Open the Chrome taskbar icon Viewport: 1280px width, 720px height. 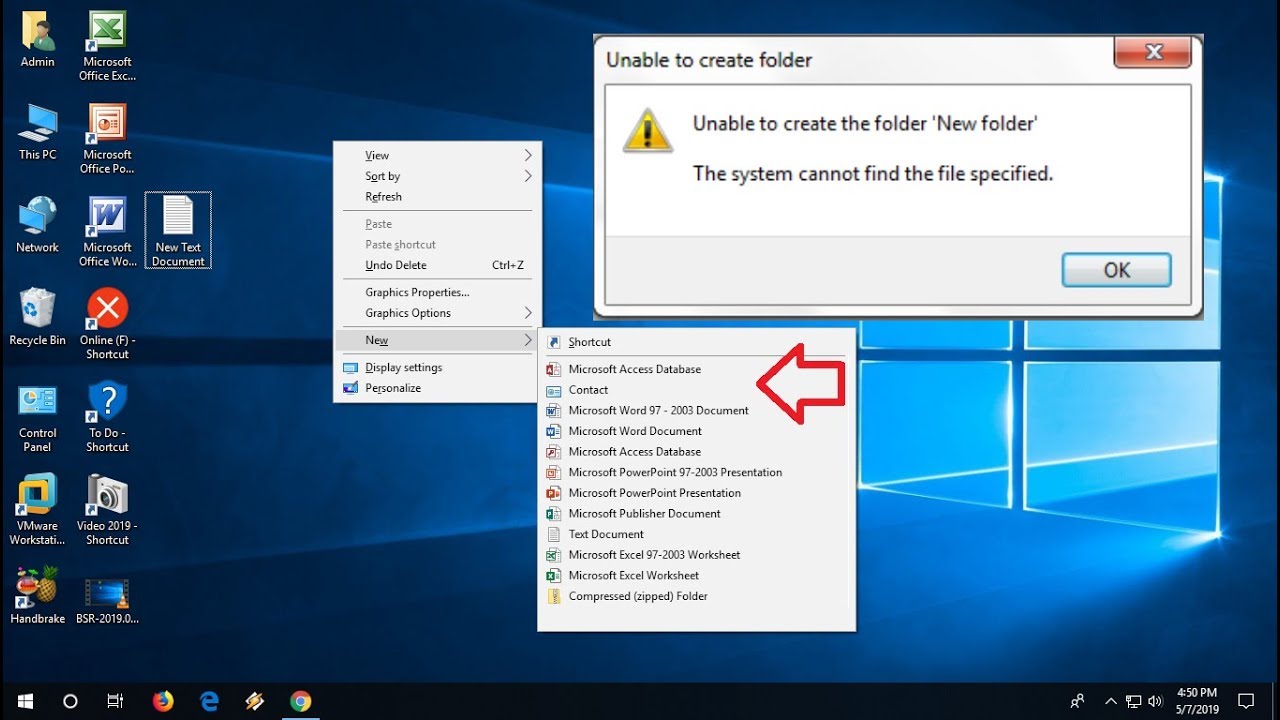(x=300, y=701)
